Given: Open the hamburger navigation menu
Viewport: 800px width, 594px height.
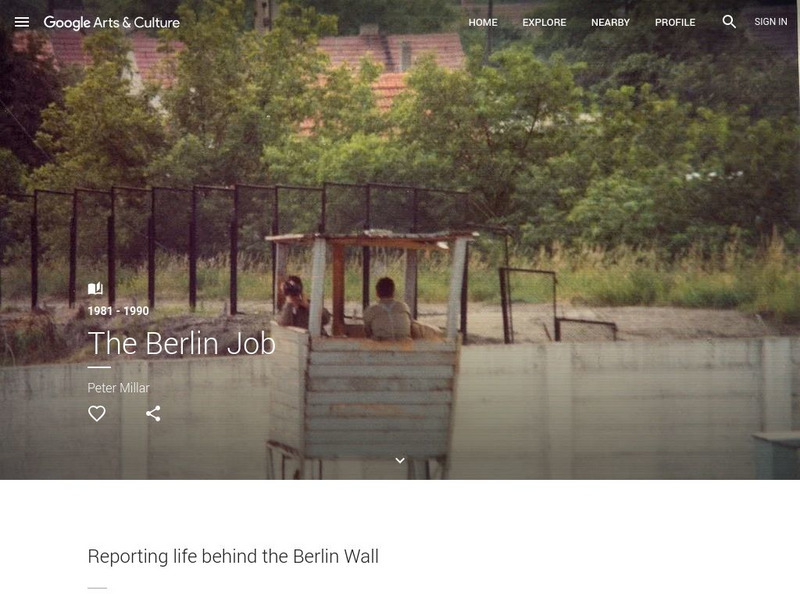Looking at the screenshot, I should (x=21, y=22).
